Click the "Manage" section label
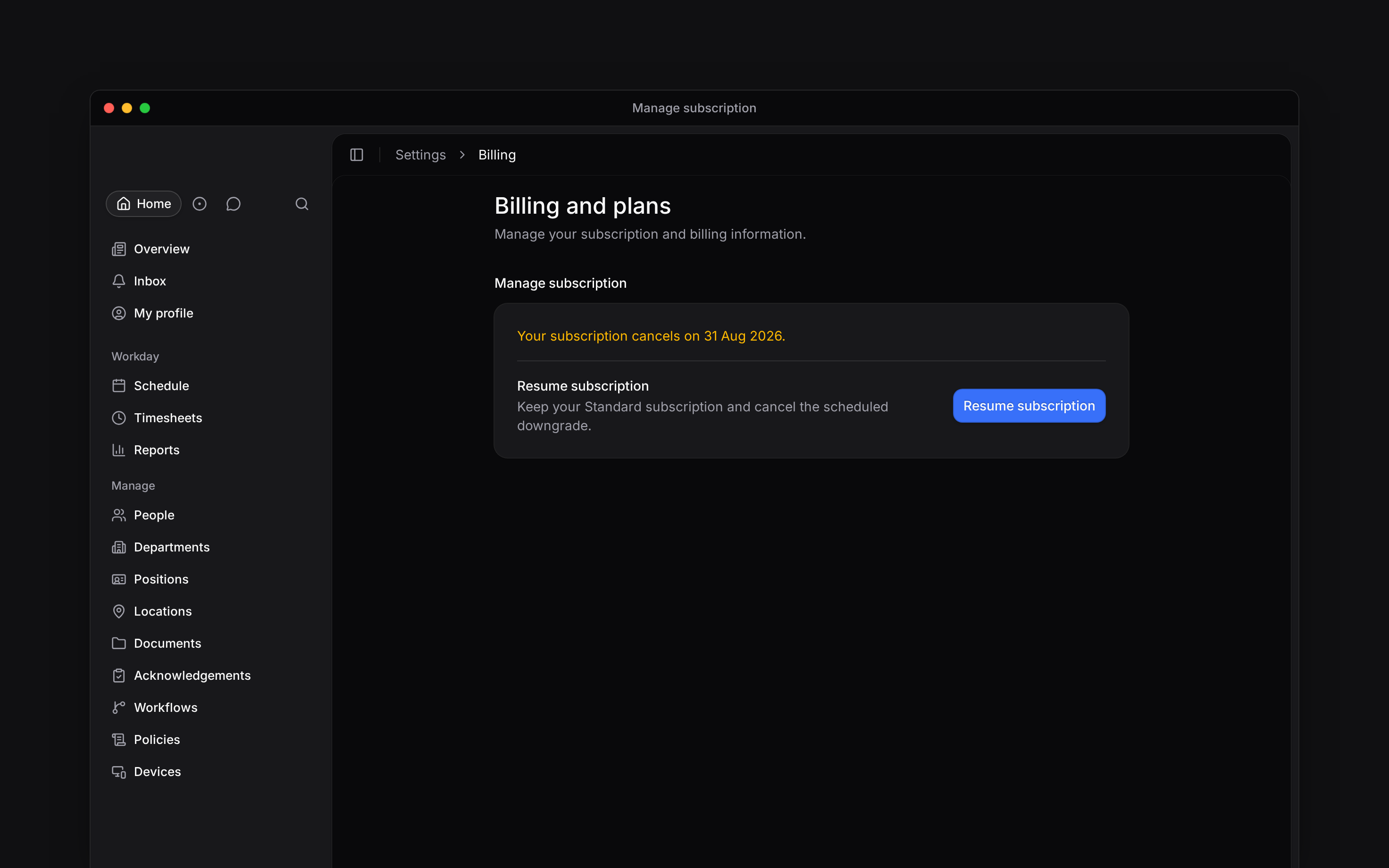 (x=133, y=486)
